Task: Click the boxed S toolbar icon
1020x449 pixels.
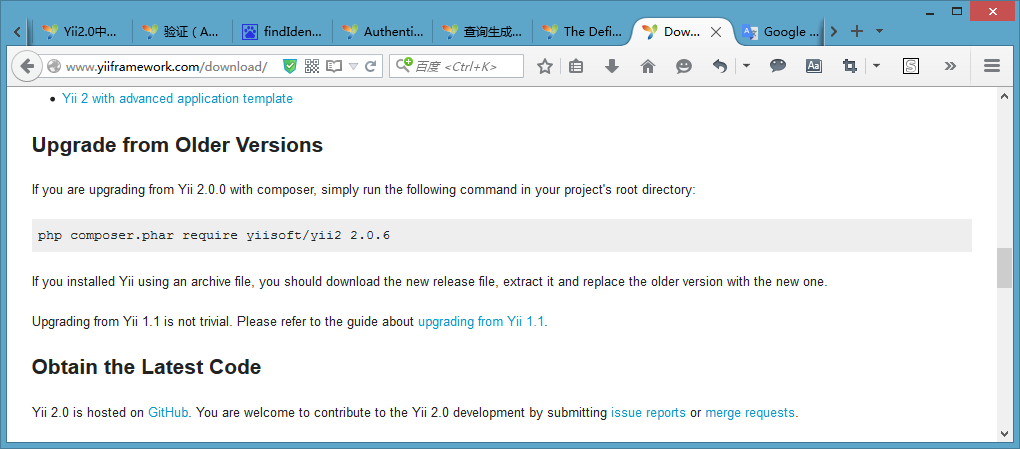Action: pyautogui.click(x=911, y=66)
